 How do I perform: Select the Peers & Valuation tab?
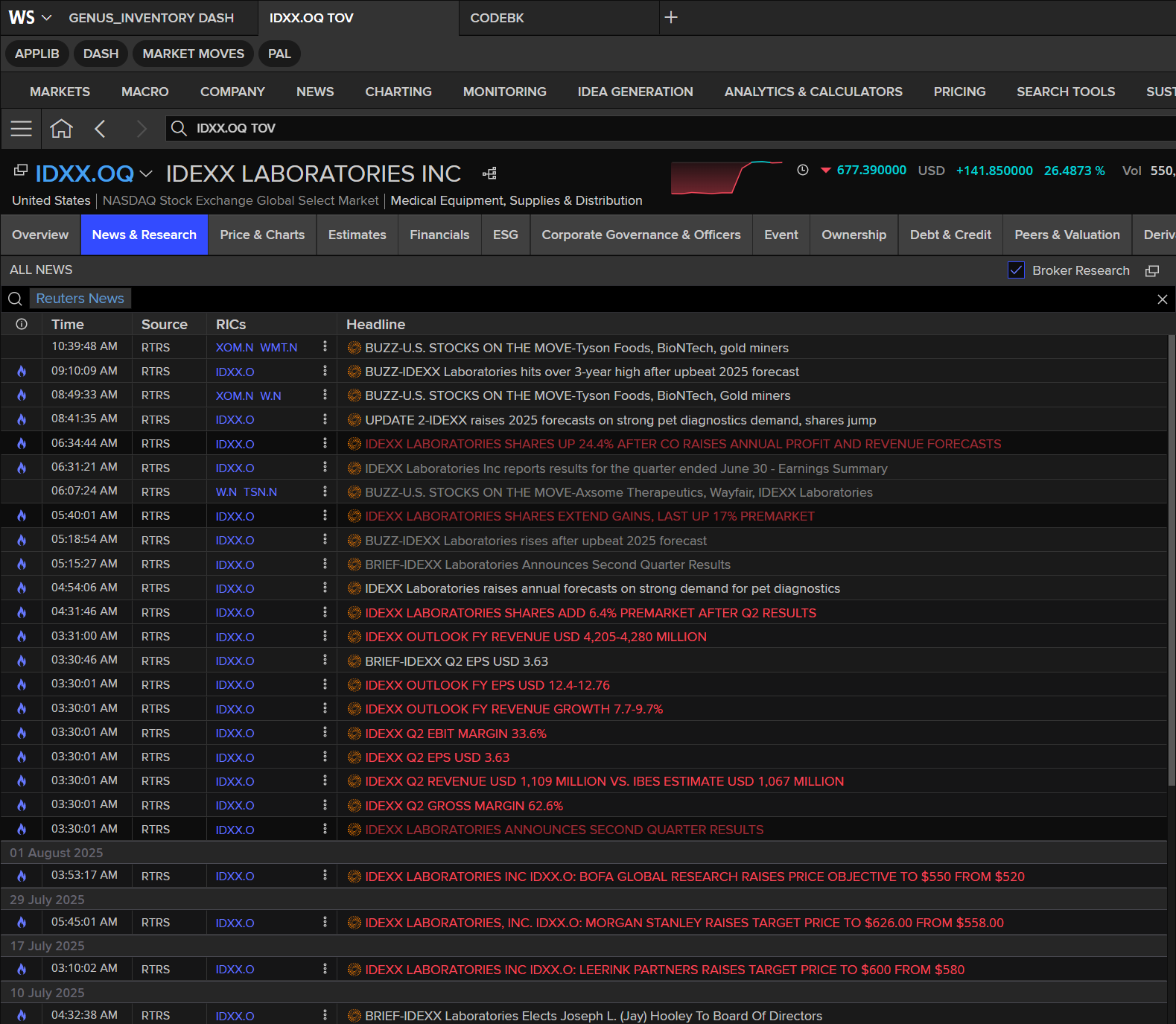point(1067,235)
